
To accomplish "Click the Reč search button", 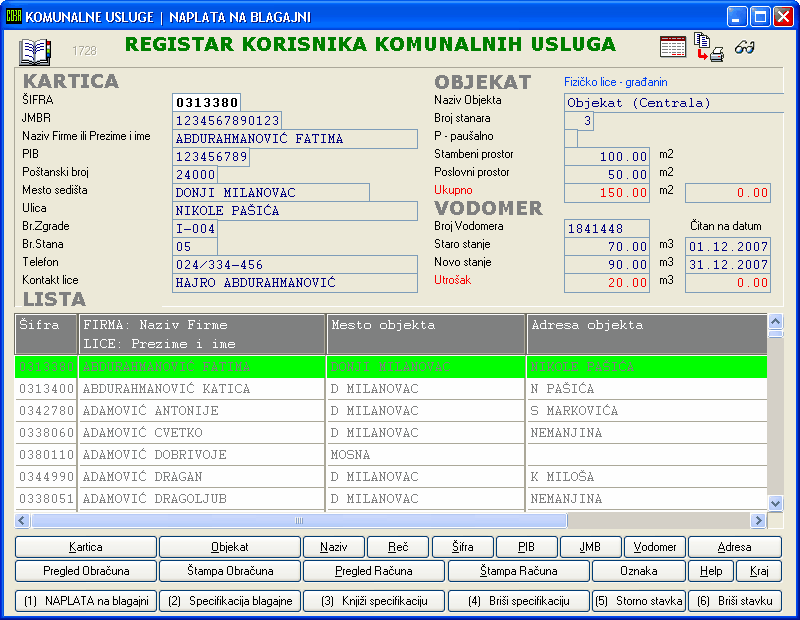I will (x=398, y=547).
